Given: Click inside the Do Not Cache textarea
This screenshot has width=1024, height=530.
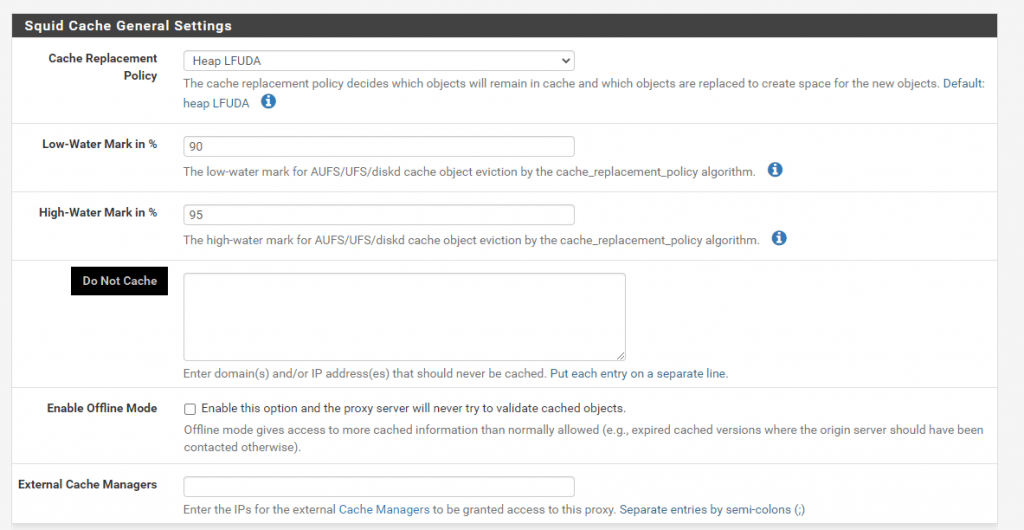Looking at the screenshot, I should pyautogui.click(x=404, y=317).
